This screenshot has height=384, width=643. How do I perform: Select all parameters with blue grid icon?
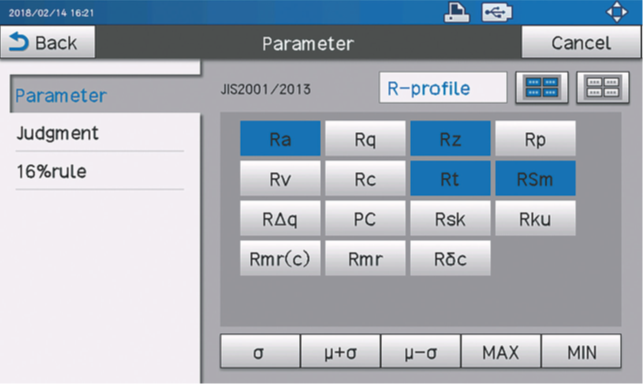click(x=542, y=87)
